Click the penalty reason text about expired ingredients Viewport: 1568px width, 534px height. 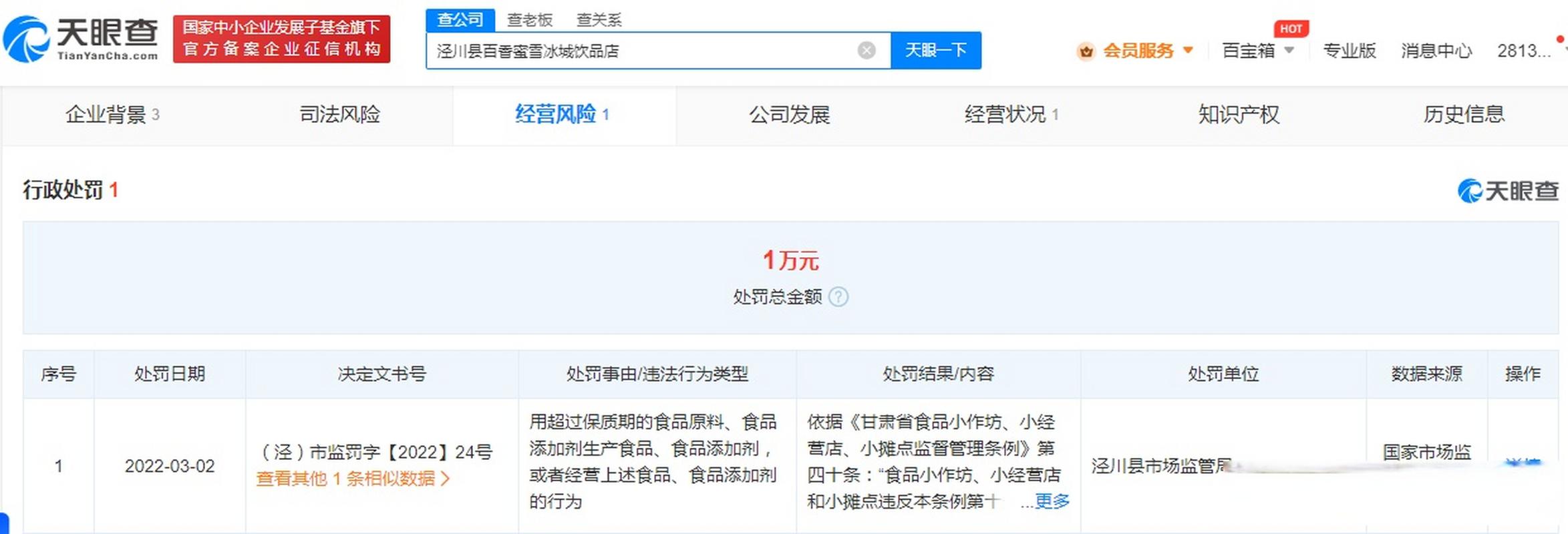[653, 461]
